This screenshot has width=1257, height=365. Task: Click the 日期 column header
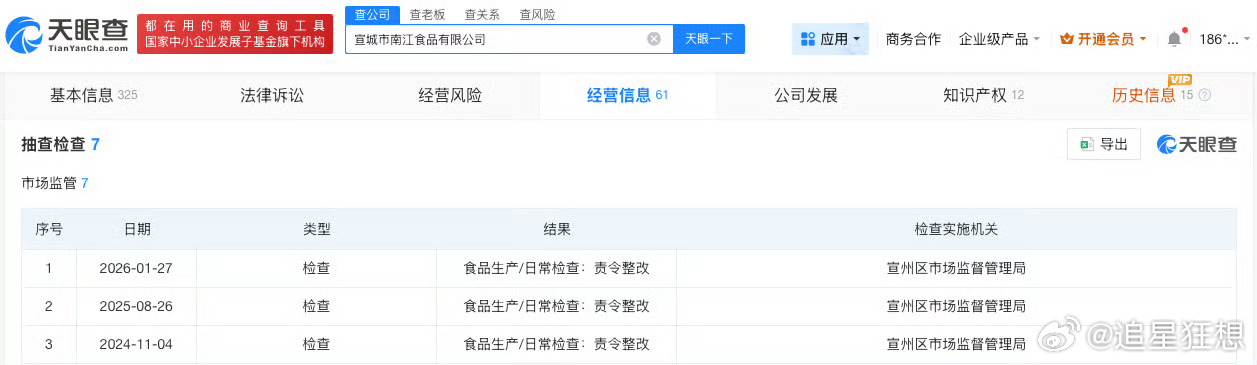click(137, 229)
